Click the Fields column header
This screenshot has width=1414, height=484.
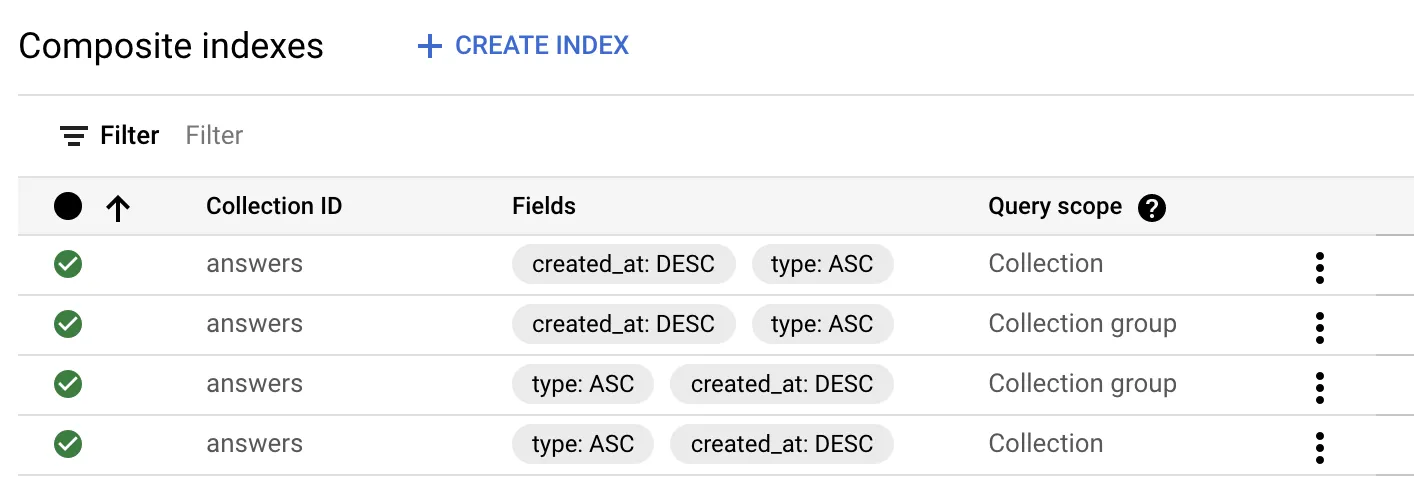(x=544, y=206)
